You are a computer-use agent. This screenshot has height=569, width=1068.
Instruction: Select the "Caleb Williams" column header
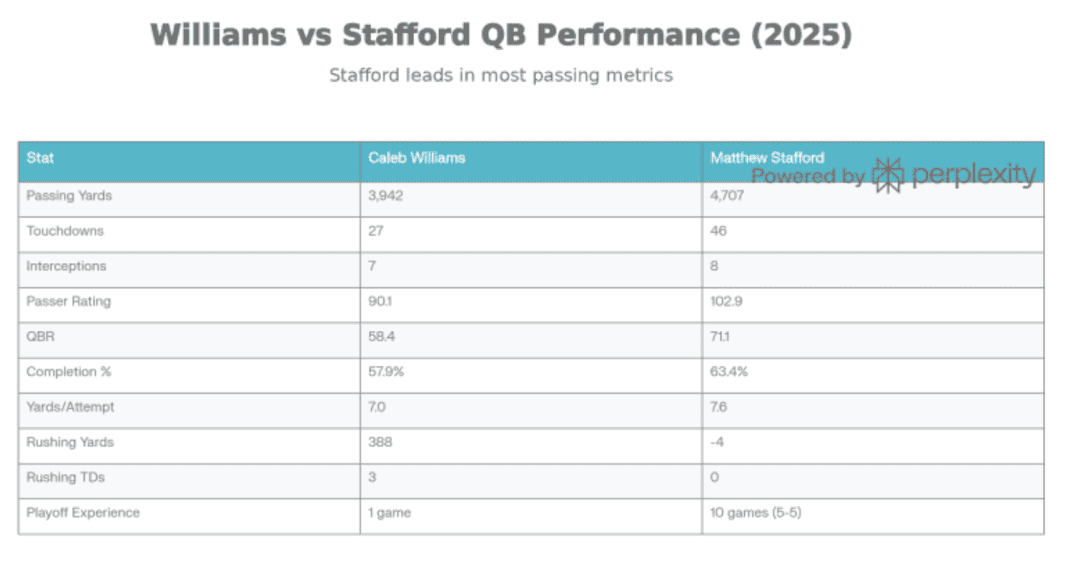tap(416, 158)
